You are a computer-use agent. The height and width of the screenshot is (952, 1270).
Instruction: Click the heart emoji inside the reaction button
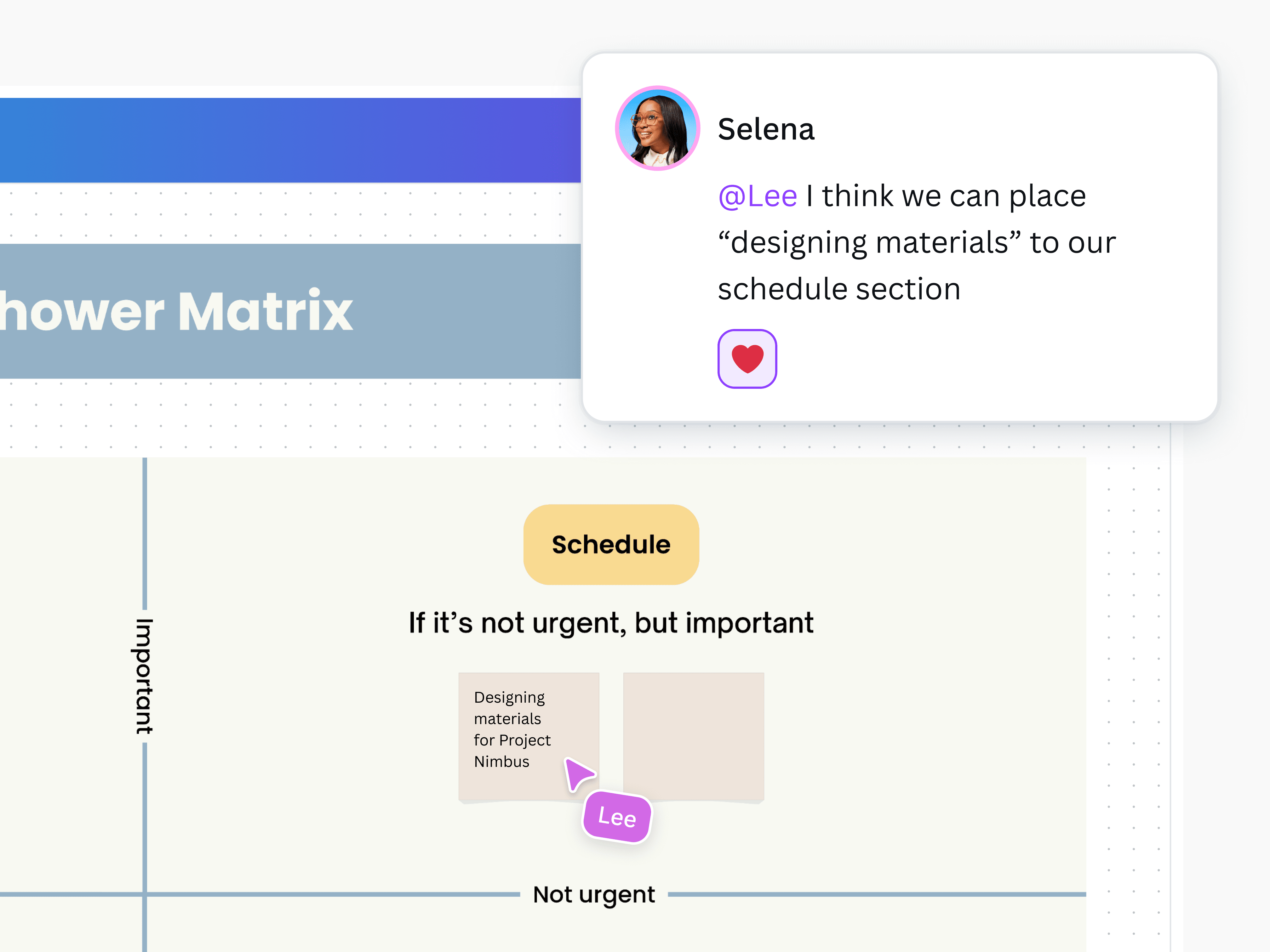point(747,359)
